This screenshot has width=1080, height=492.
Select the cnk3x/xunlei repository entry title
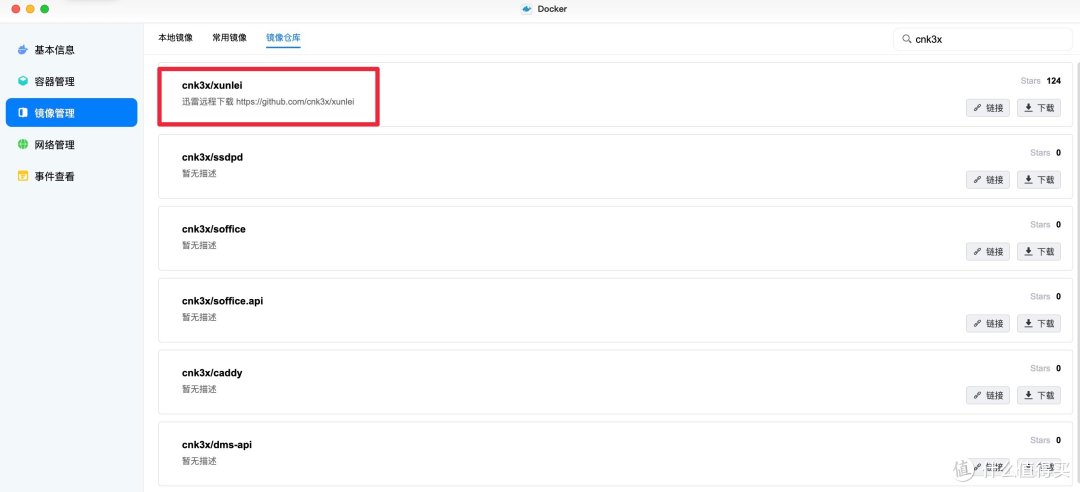[212, 85]
